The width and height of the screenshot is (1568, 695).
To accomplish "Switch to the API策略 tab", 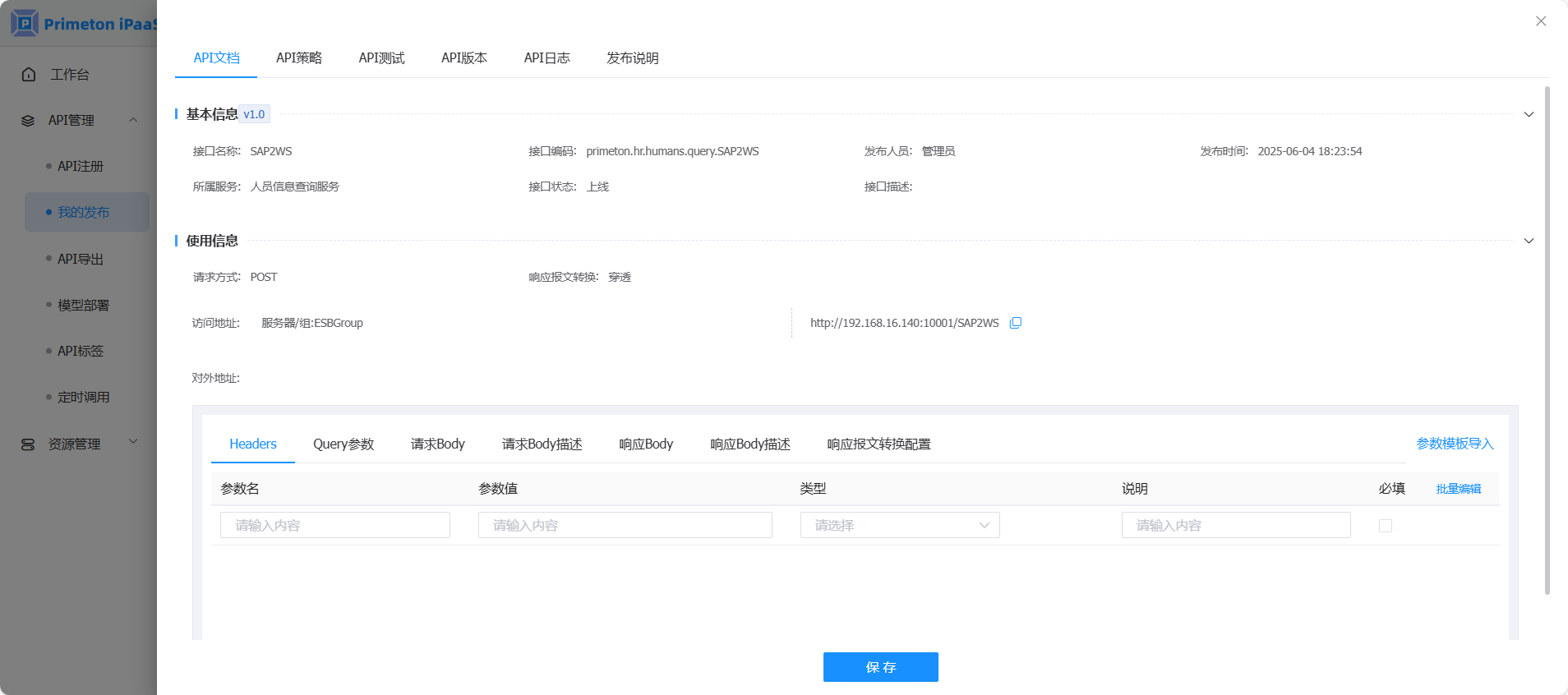I will (x=299, y=58).
